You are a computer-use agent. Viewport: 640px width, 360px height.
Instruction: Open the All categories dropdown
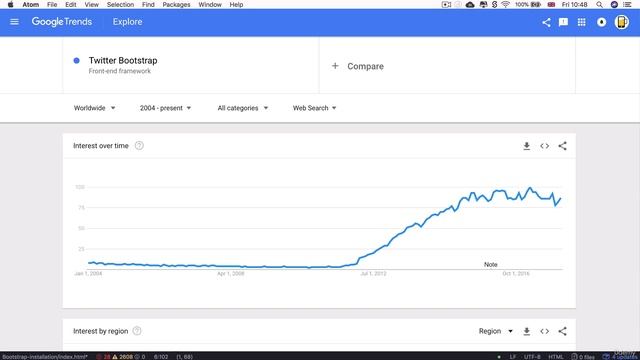(243, 108)
